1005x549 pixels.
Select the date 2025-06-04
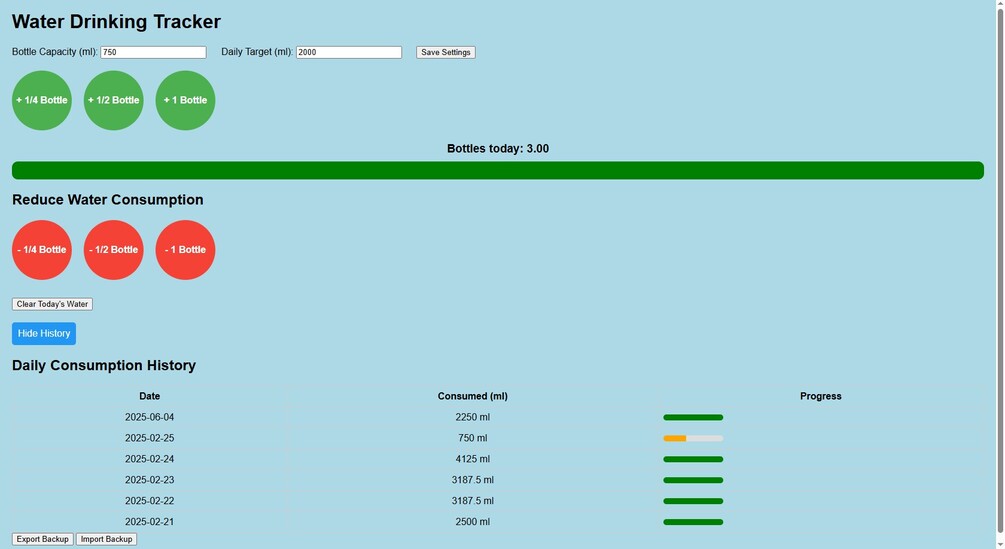149,418
